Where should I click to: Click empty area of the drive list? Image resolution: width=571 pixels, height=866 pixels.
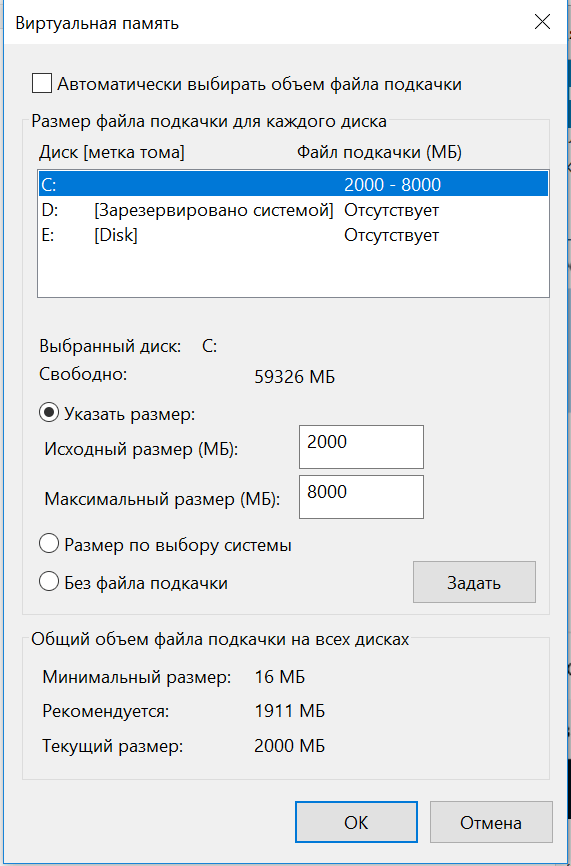293,272
